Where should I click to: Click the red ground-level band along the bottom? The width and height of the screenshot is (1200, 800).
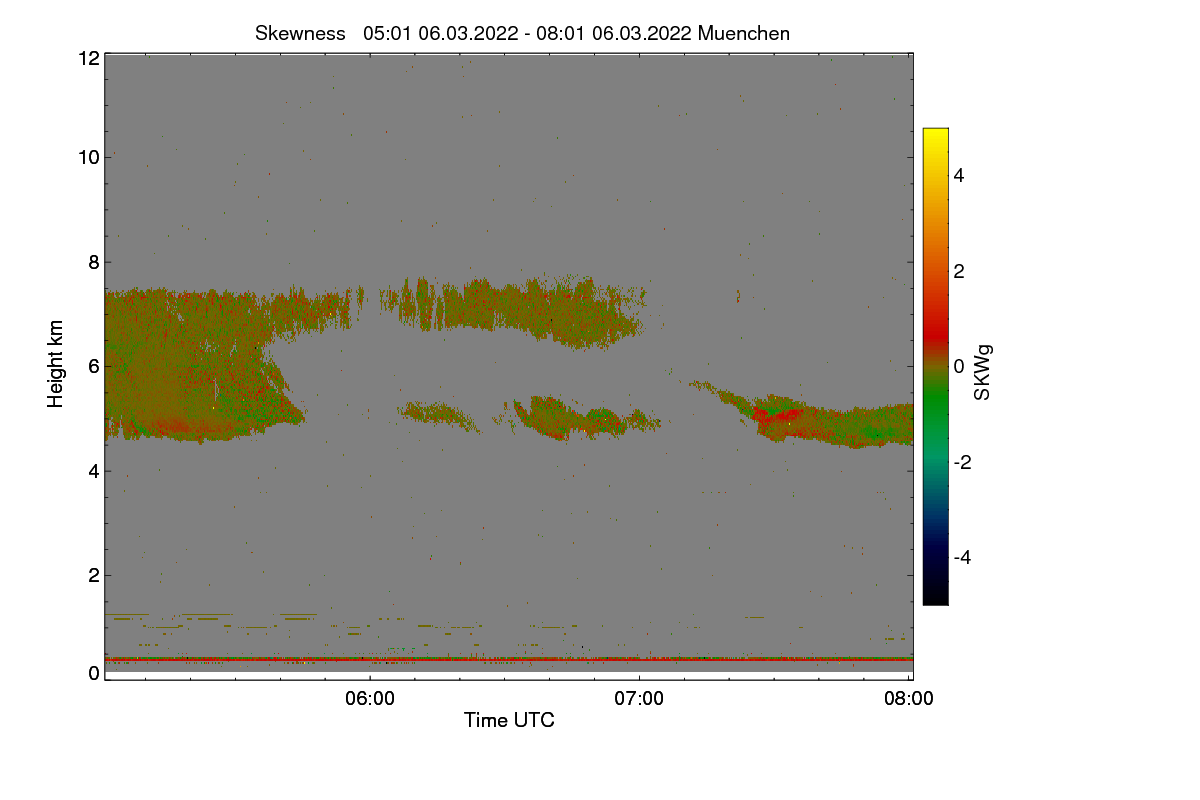(509, 659)
